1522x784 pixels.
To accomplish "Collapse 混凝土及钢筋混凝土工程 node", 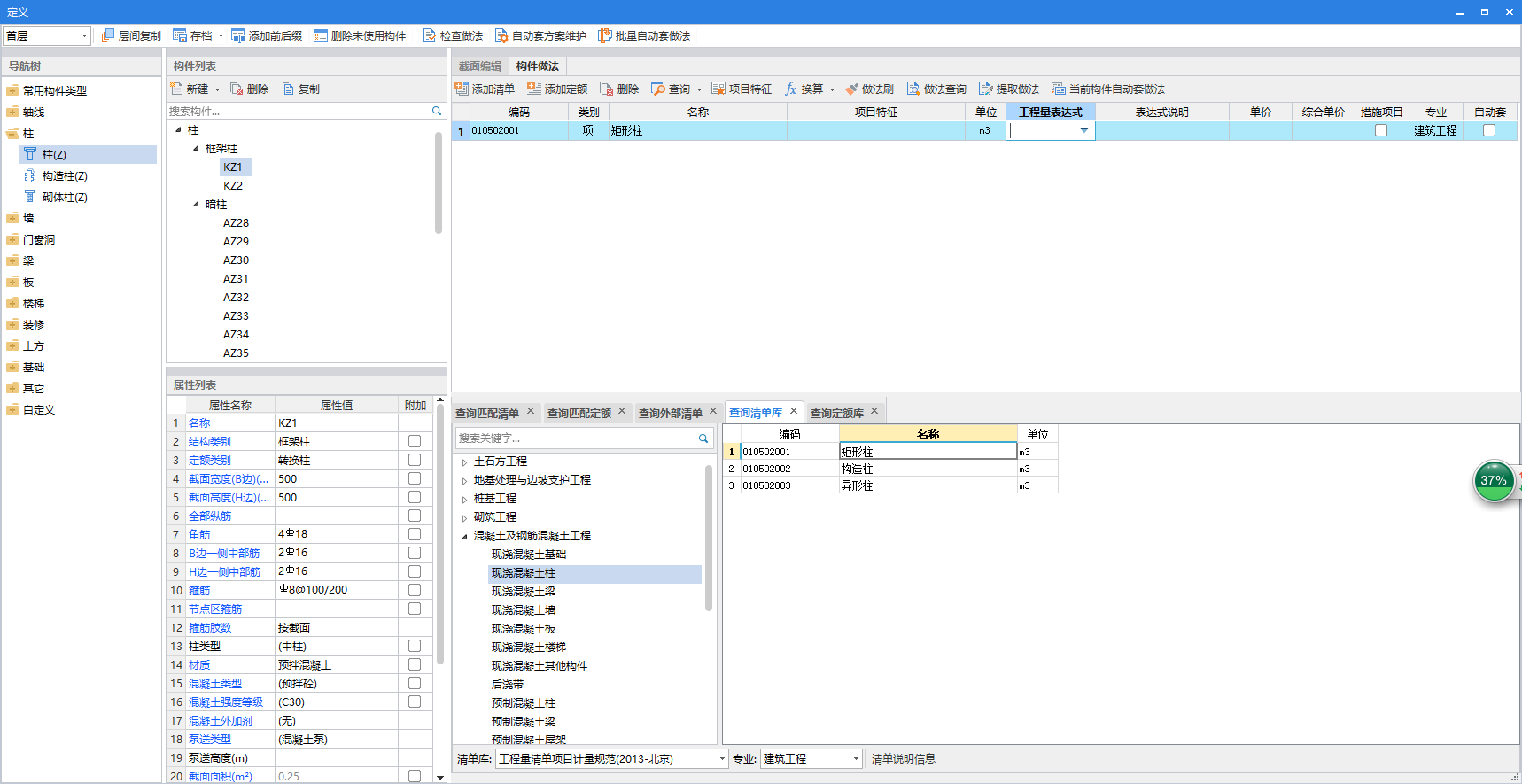I will pos(464,536).
